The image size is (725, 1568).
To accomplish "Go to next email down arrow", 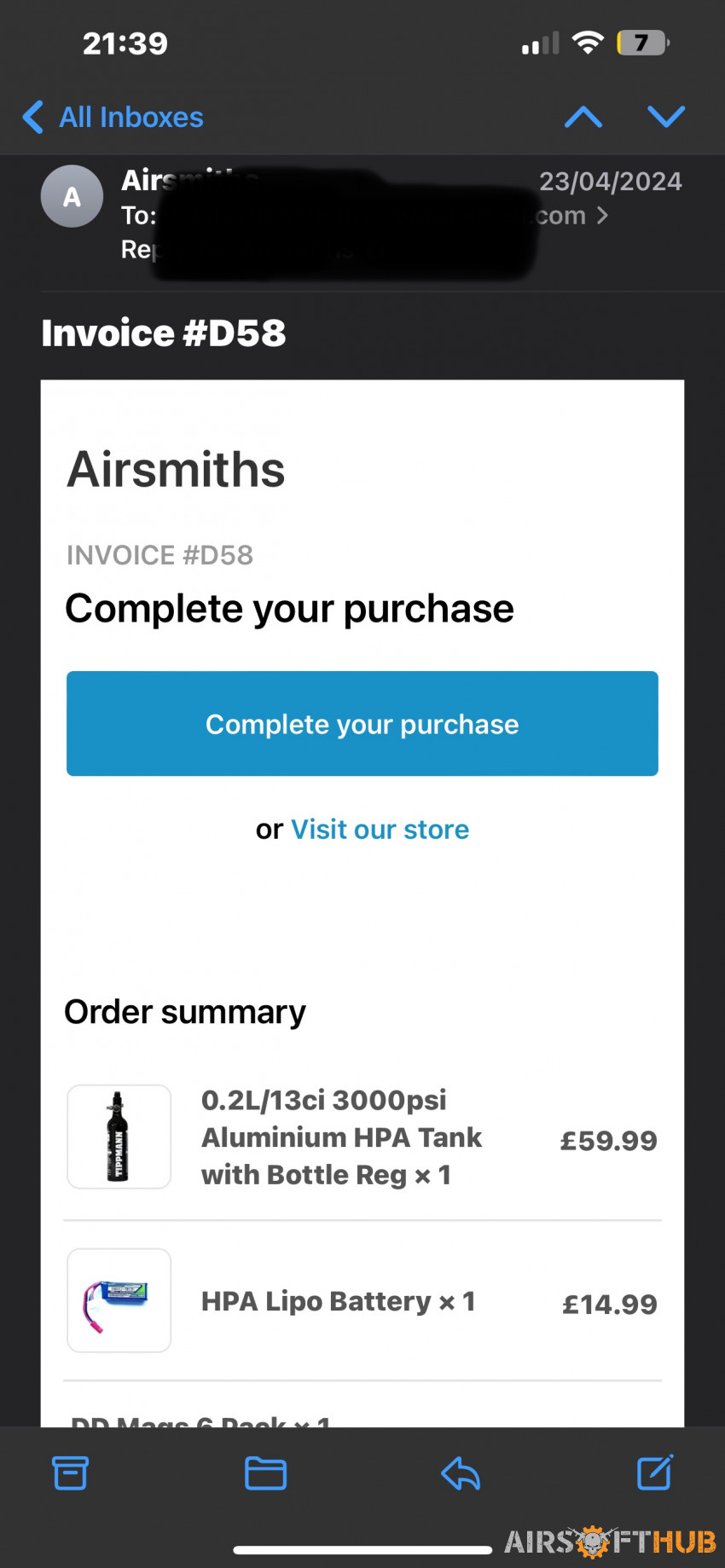I will pos(666,117).
